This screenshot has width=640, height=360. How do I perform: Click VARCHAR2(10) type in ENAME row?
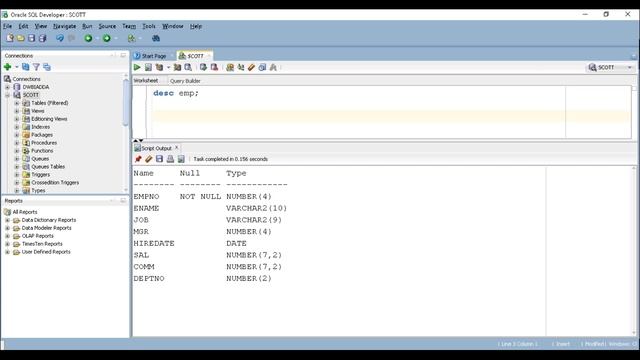256,208
